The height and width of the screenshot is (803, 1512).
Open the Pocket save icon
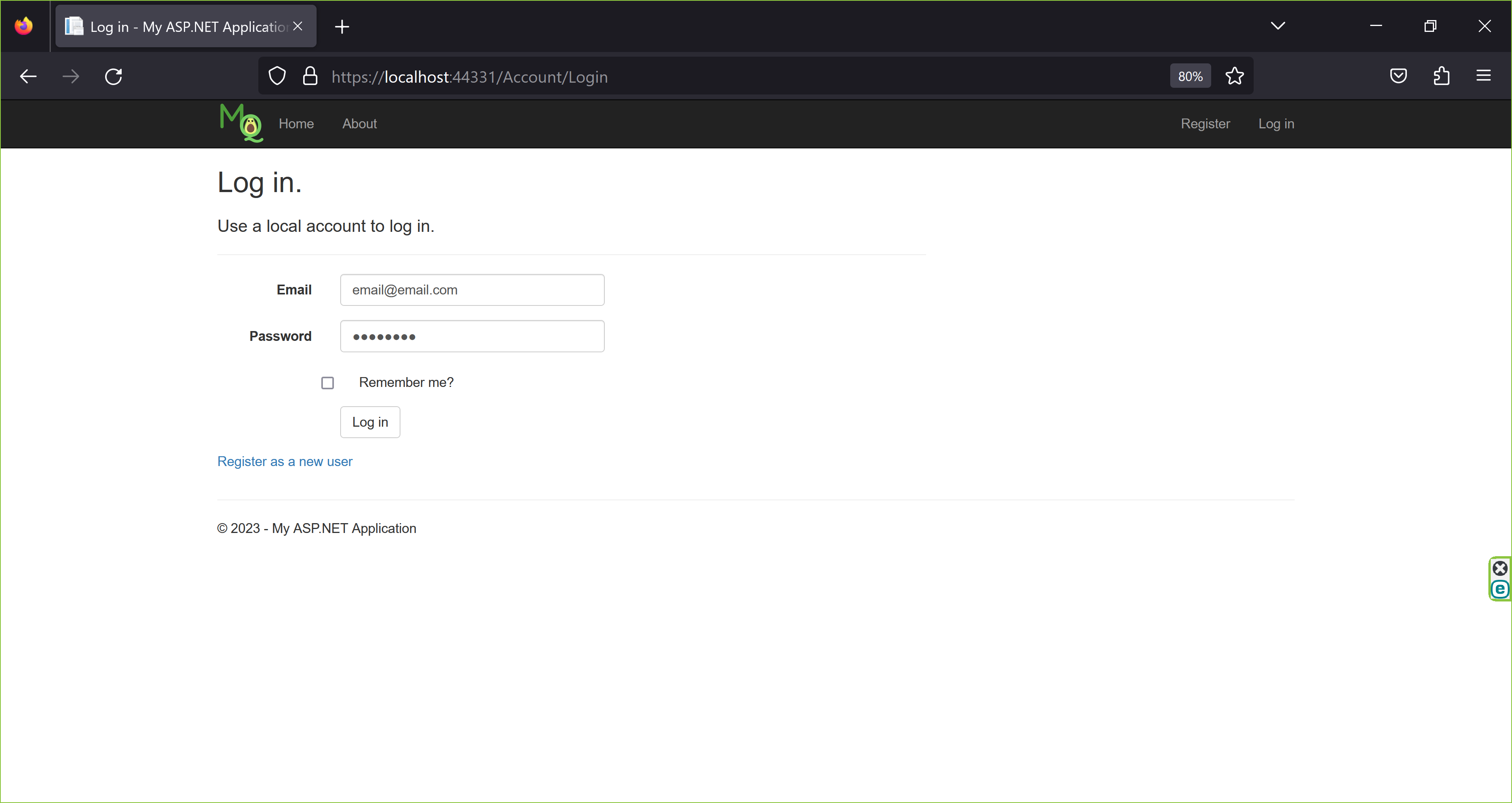point(1398,76)
